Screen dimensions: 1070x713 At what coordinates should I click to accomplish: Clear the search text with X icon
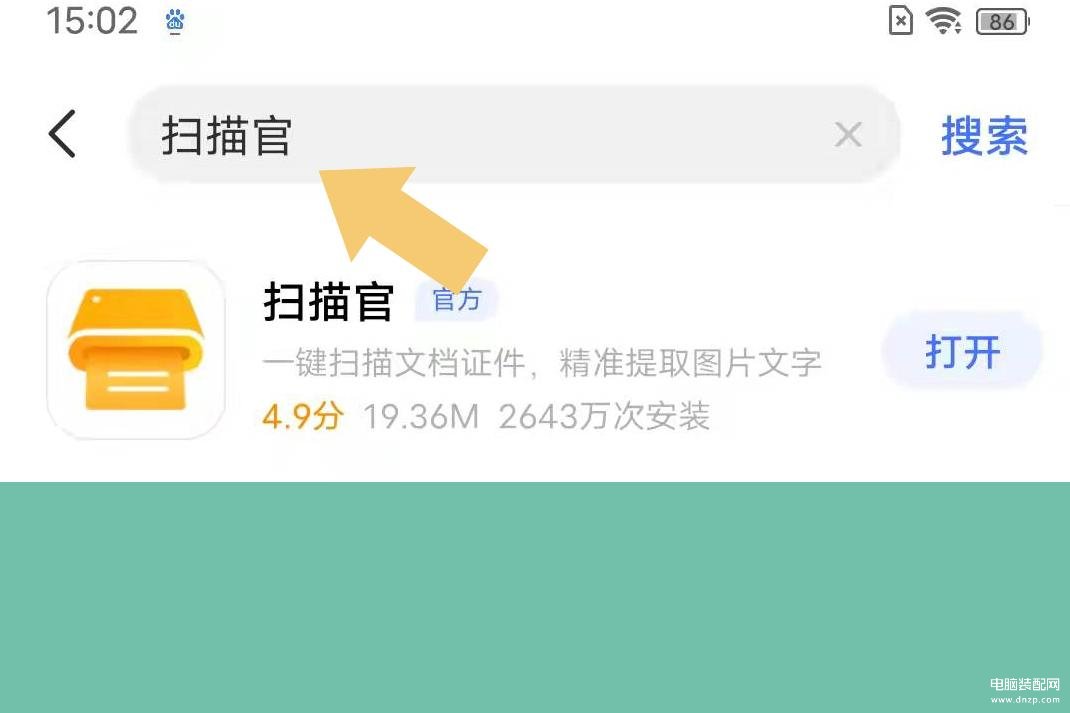pos(848,134)
